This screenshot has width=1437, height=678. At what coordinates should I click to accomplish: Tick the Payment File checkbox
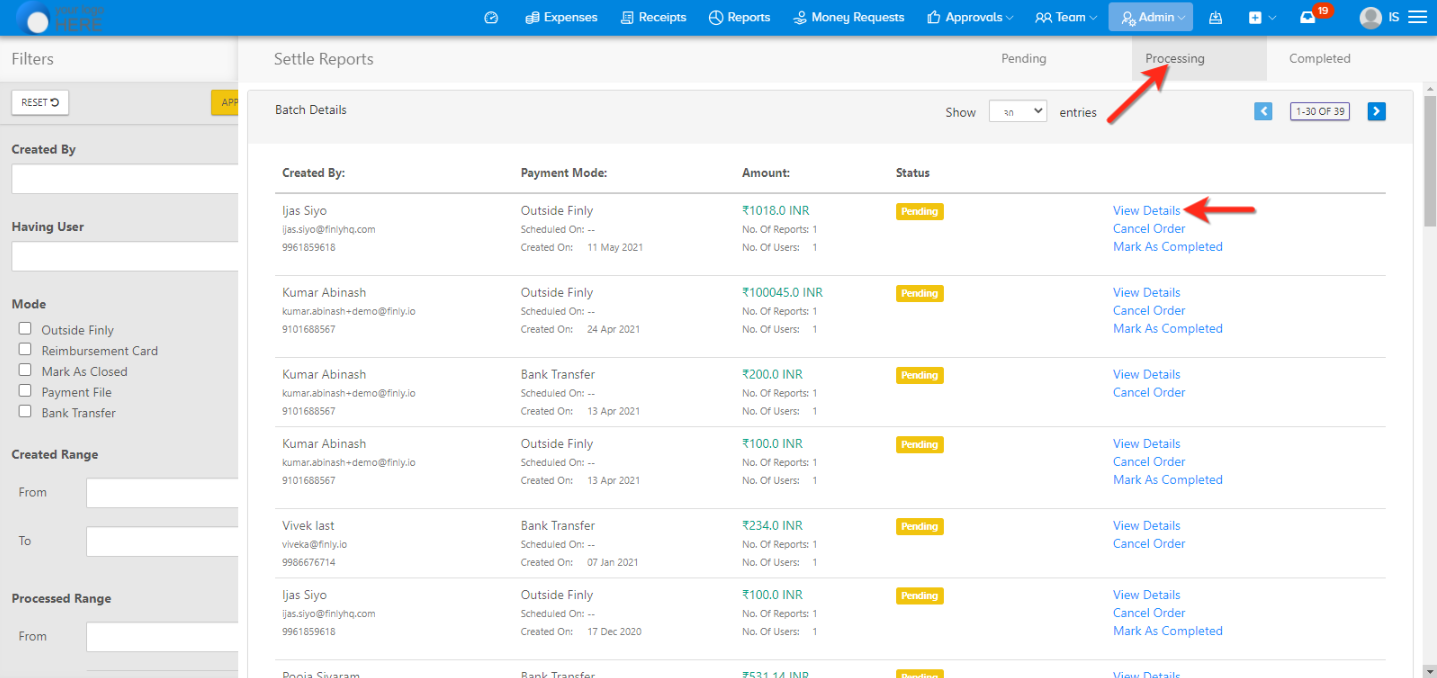pos(25,391)
